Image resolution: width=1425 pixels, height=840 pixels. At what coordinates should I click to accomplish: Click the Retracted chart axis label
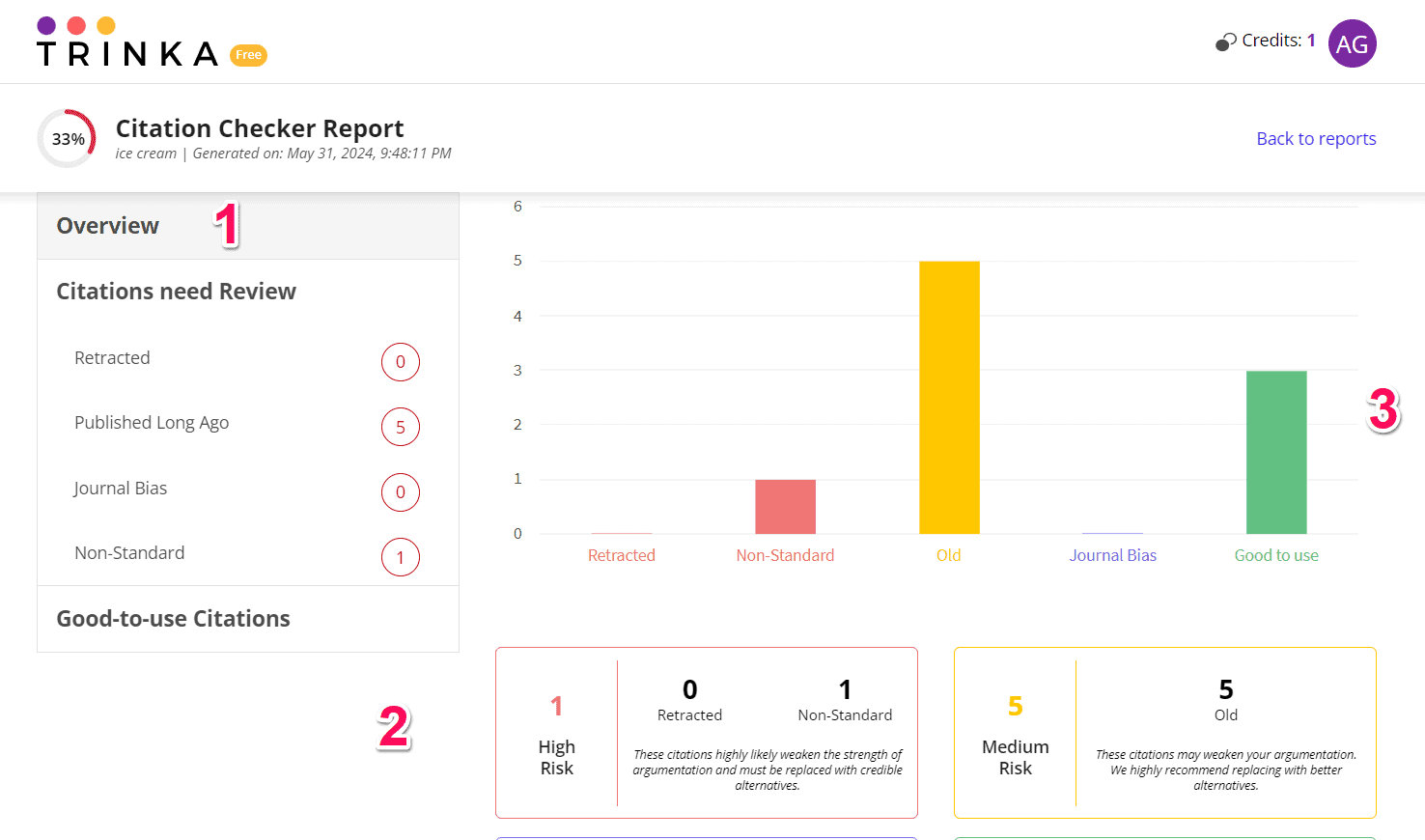pyautogui.click(x=622, y=555)
